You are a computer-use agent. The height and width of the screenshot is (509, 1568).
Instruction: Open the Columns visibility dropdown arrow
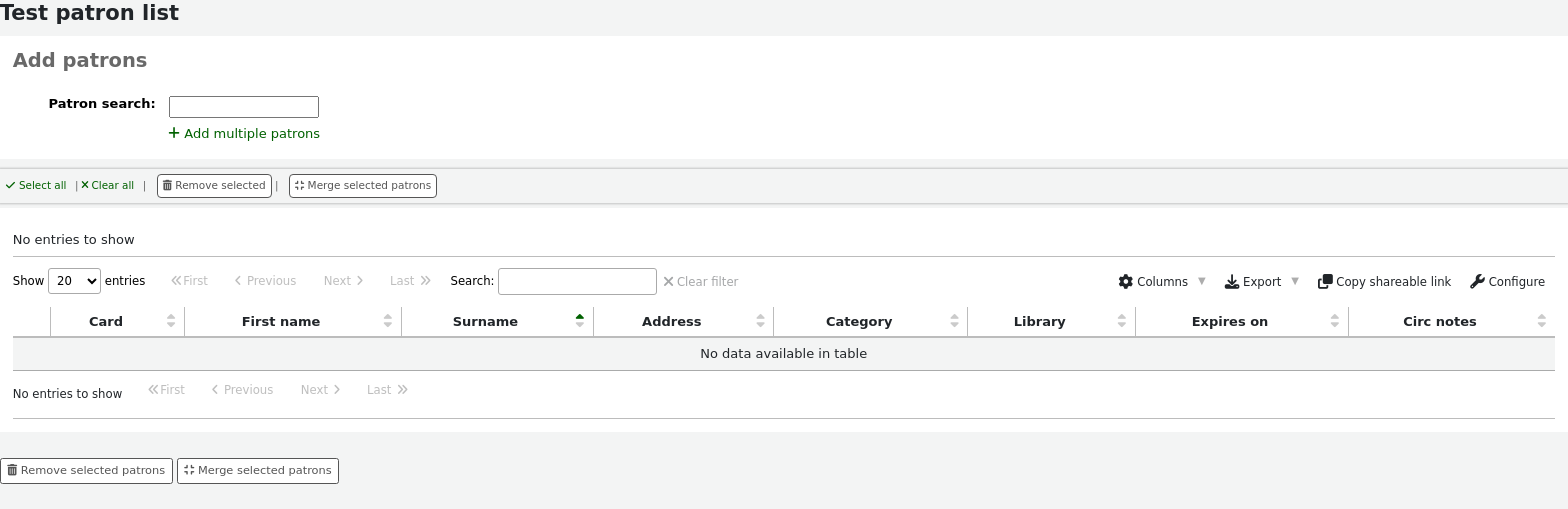(x=1201, y=282)
